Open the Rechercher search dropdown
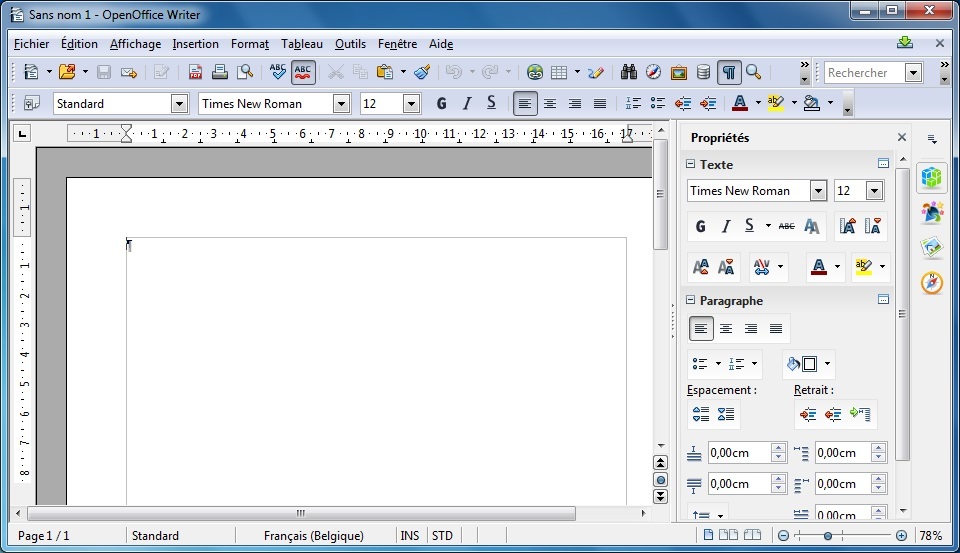 (x=913, y=73)
